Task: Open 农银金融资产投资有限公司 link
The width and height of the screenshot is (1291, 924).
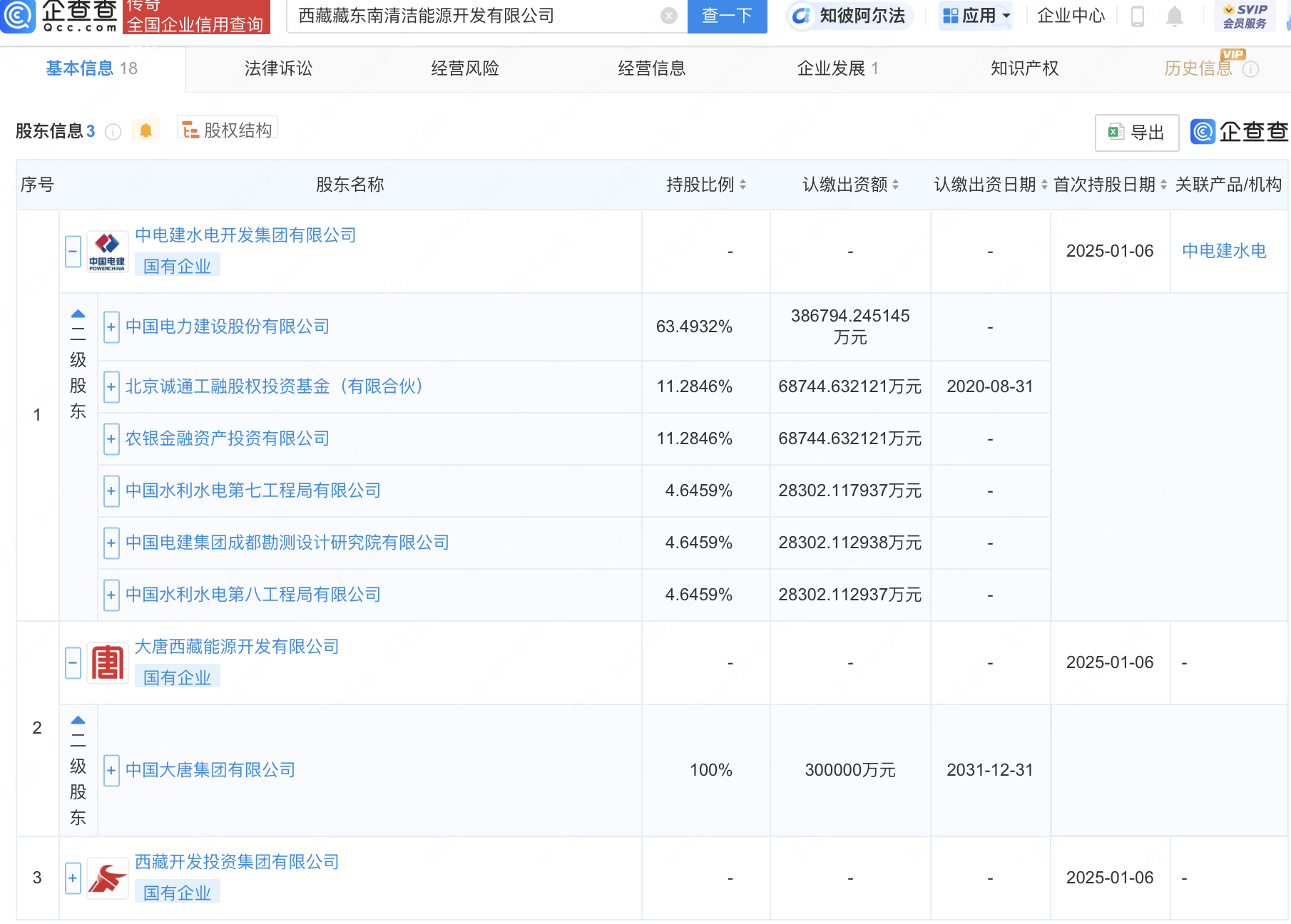Action: point(228,438)
